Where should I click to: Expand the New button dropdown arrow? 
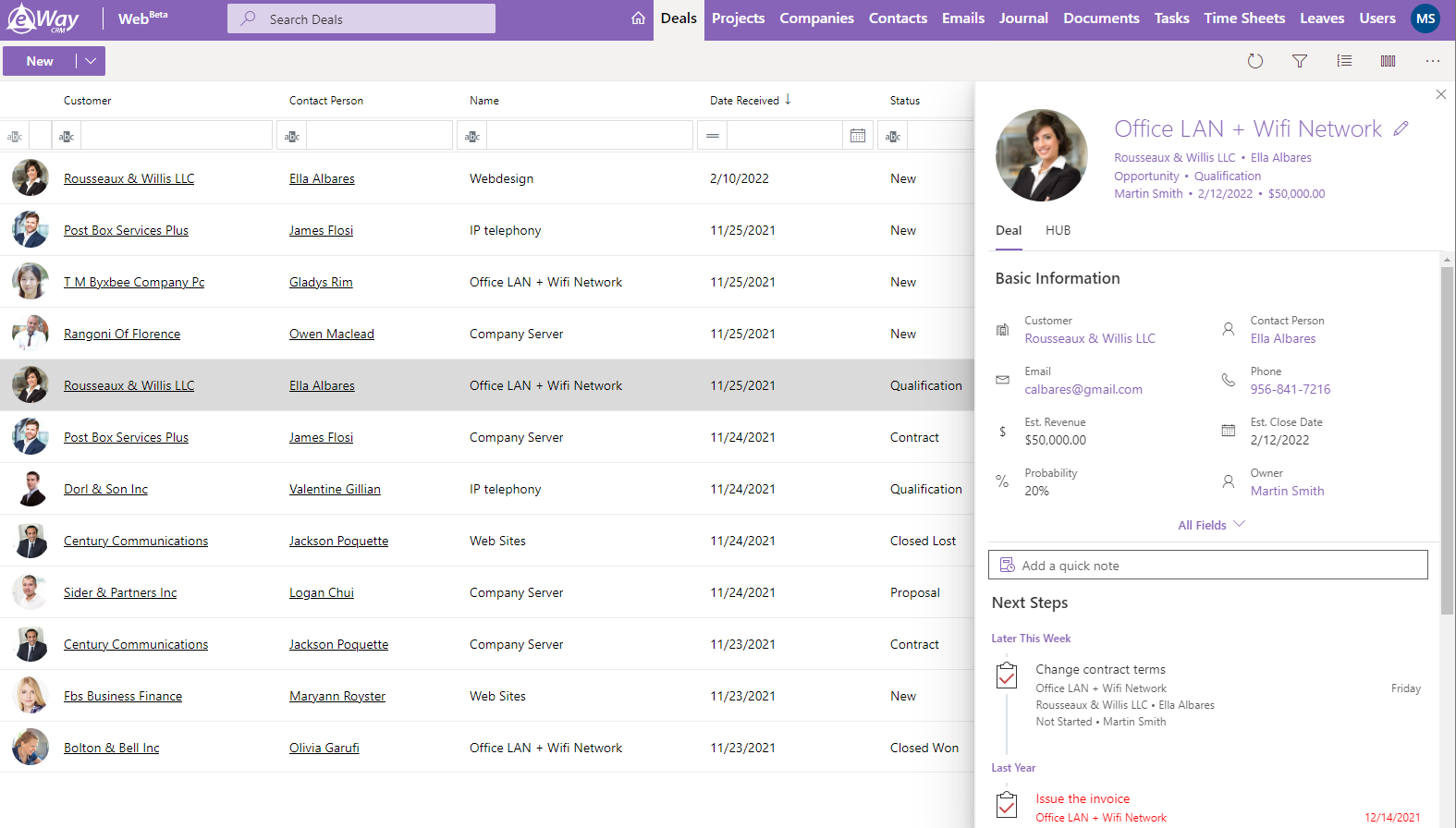tap(90, 61)
